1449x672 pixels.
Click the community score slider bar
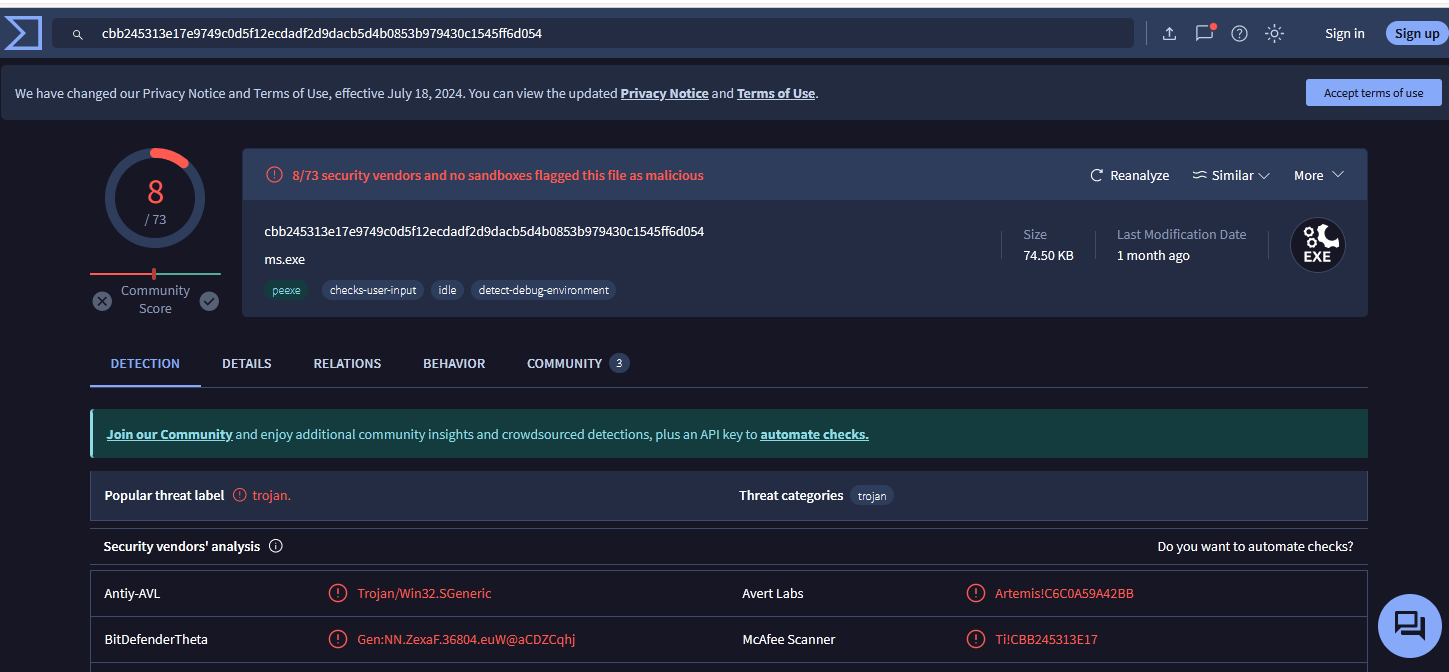pyautogui.click(x=155, y=273)
